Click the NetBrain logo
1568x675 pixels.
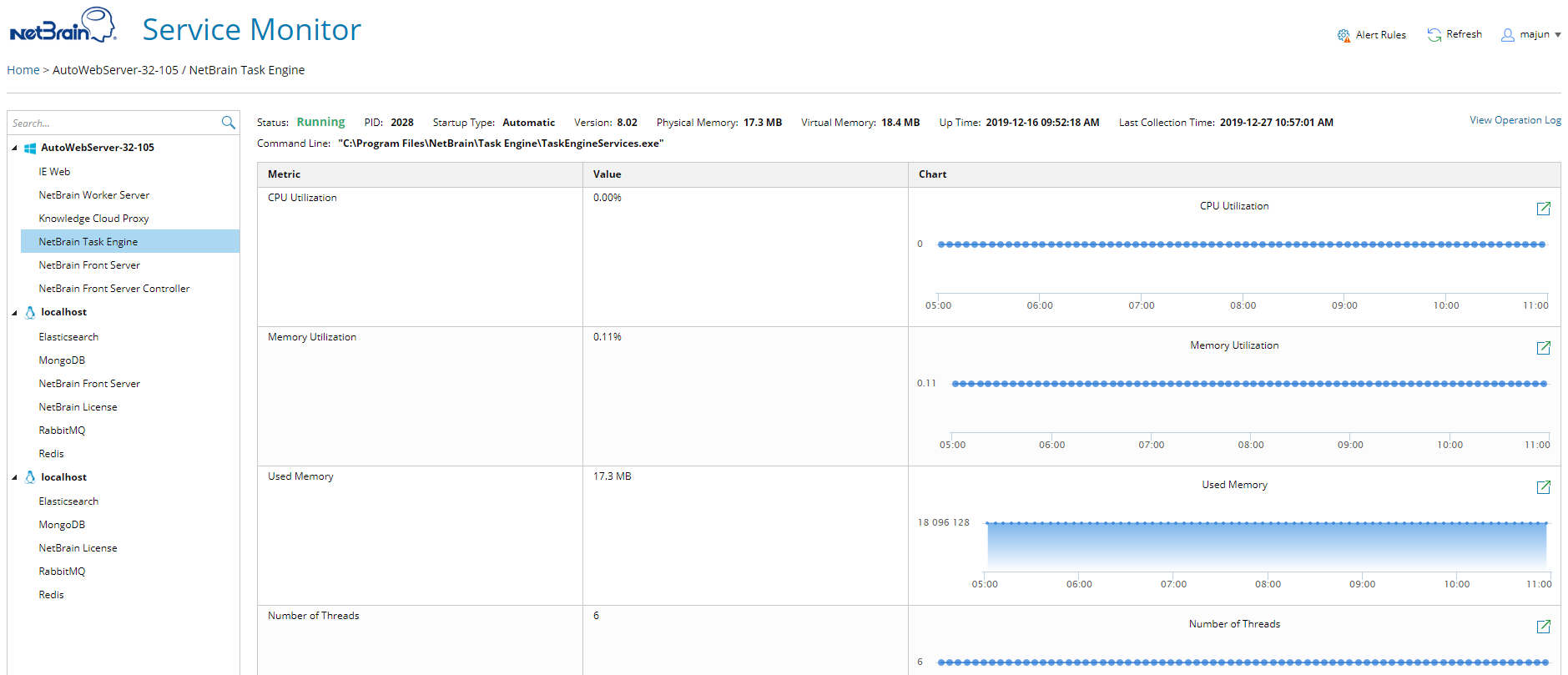coord(63,26)
